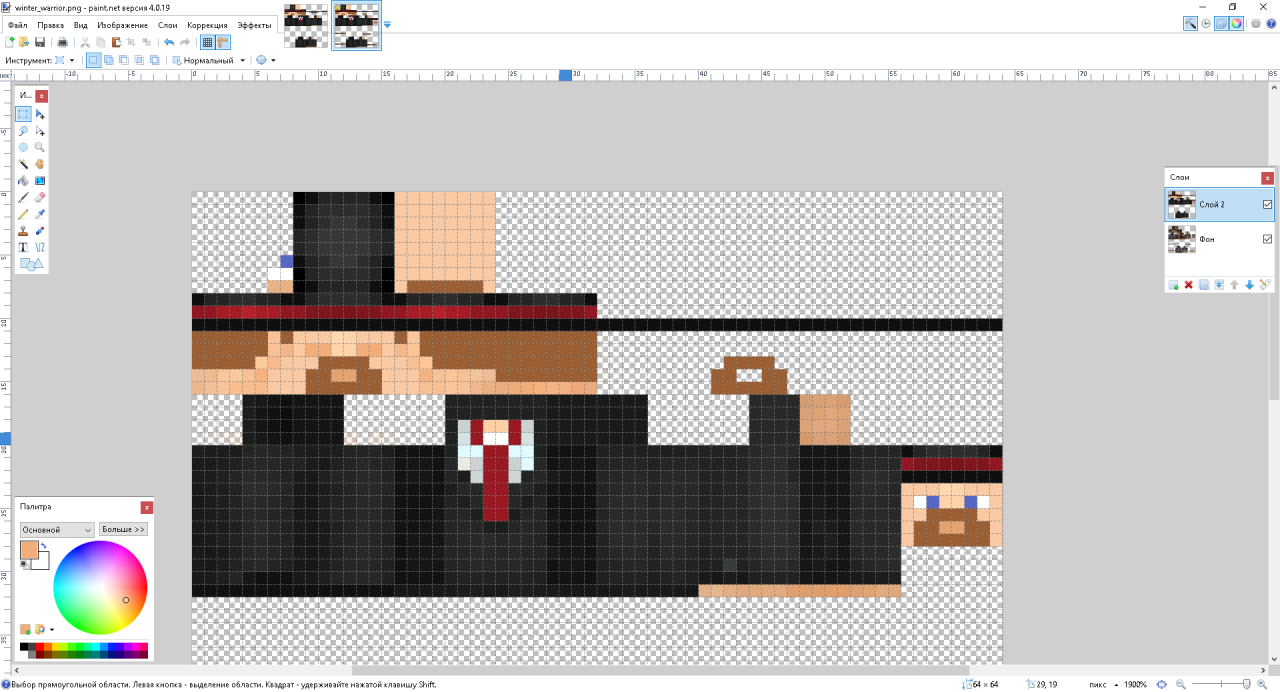Select the Shapes tool
The width and height of the screenshot is (1280, 692).
[x=31, y=264]
